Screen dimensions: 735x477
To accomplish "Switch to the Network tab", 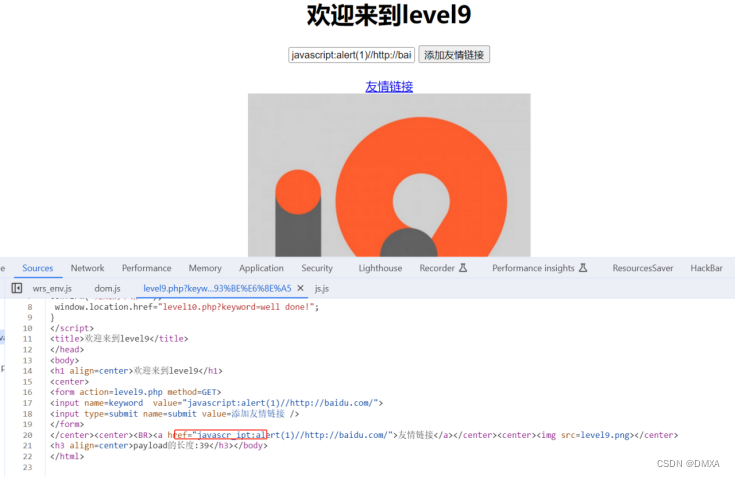I will click(x=87, y=268).
